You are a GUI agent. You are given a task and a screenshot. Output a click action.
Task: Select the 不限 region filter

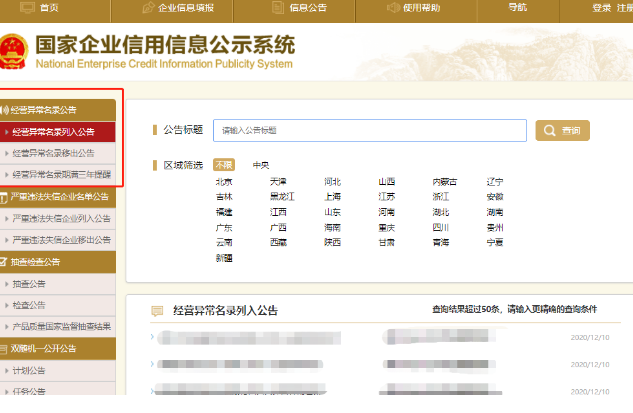tap(224, 165)
